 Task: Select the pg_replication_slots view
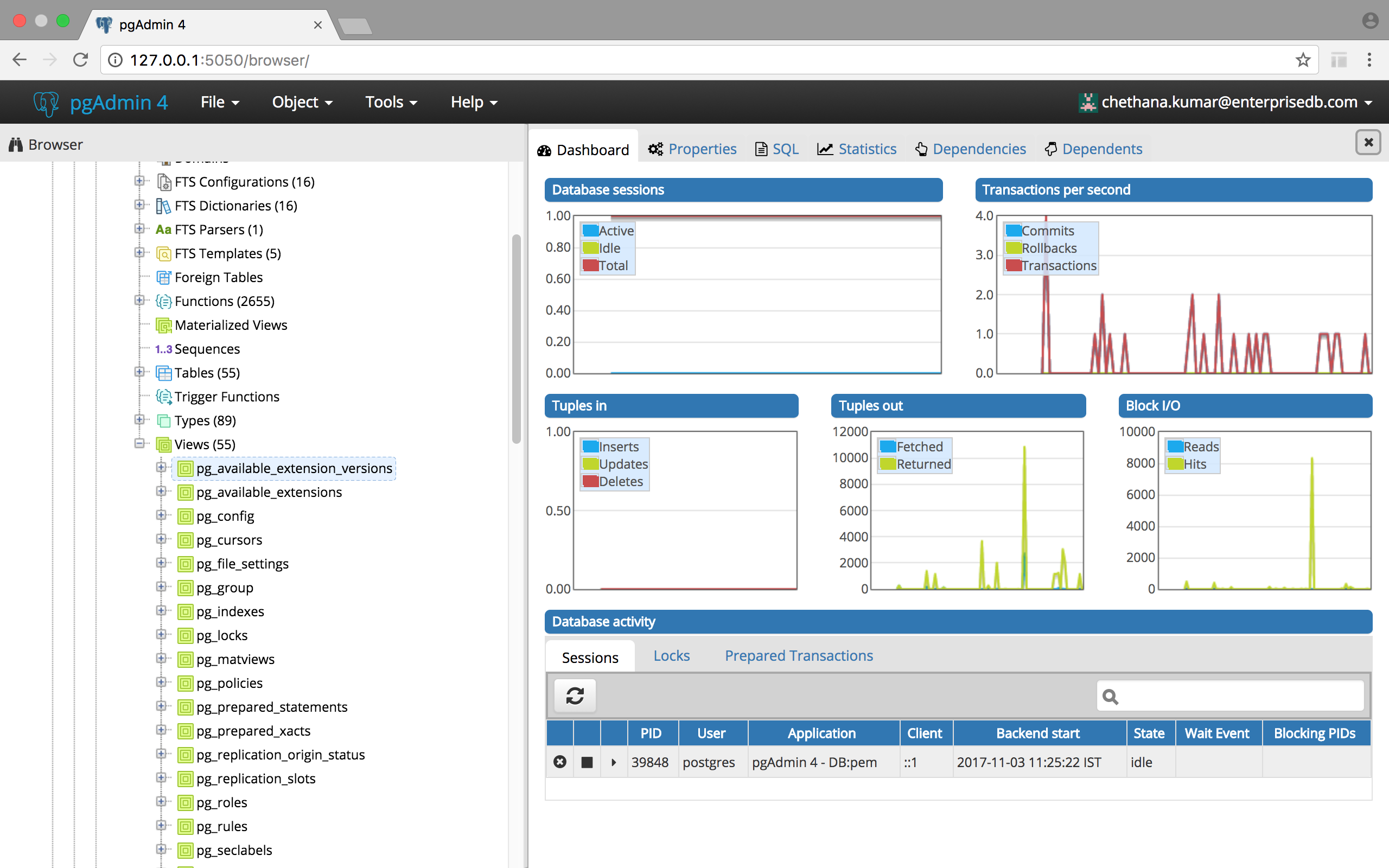tap(256, 779)
